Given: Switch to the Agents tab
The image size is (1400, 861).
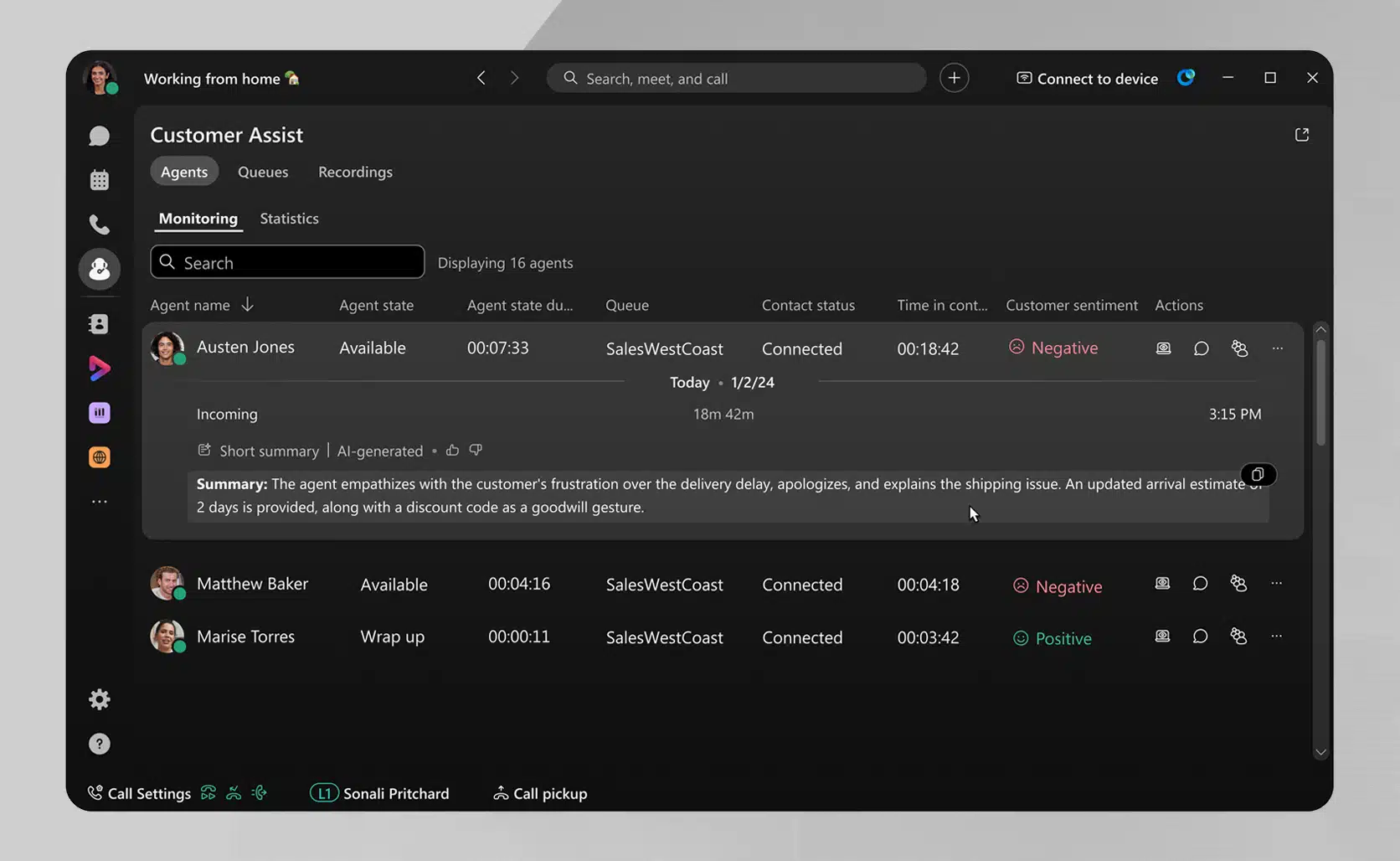Looking at the screenshot, I should point(184,172).
